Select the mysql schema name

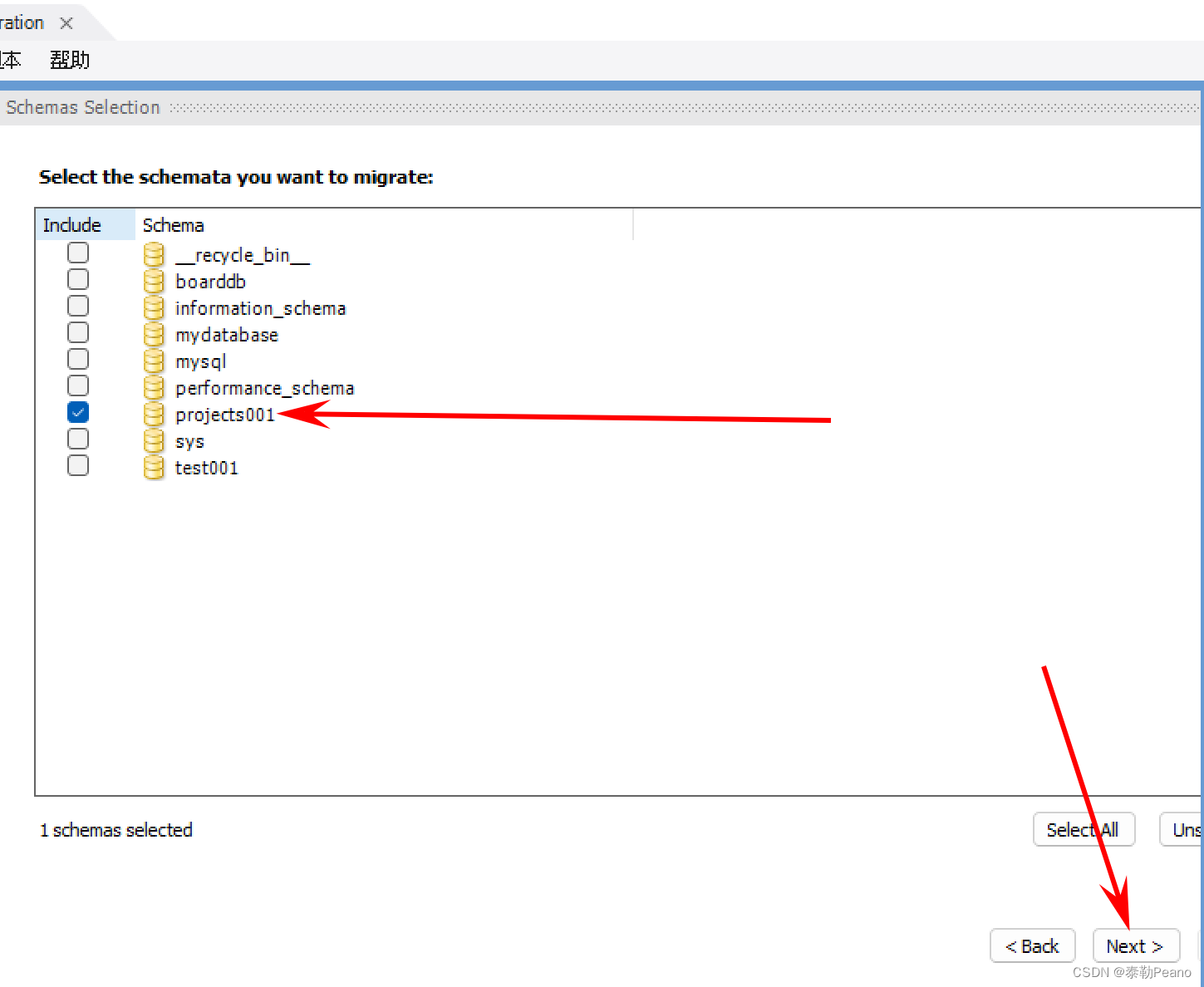click(x=201, y=362)
